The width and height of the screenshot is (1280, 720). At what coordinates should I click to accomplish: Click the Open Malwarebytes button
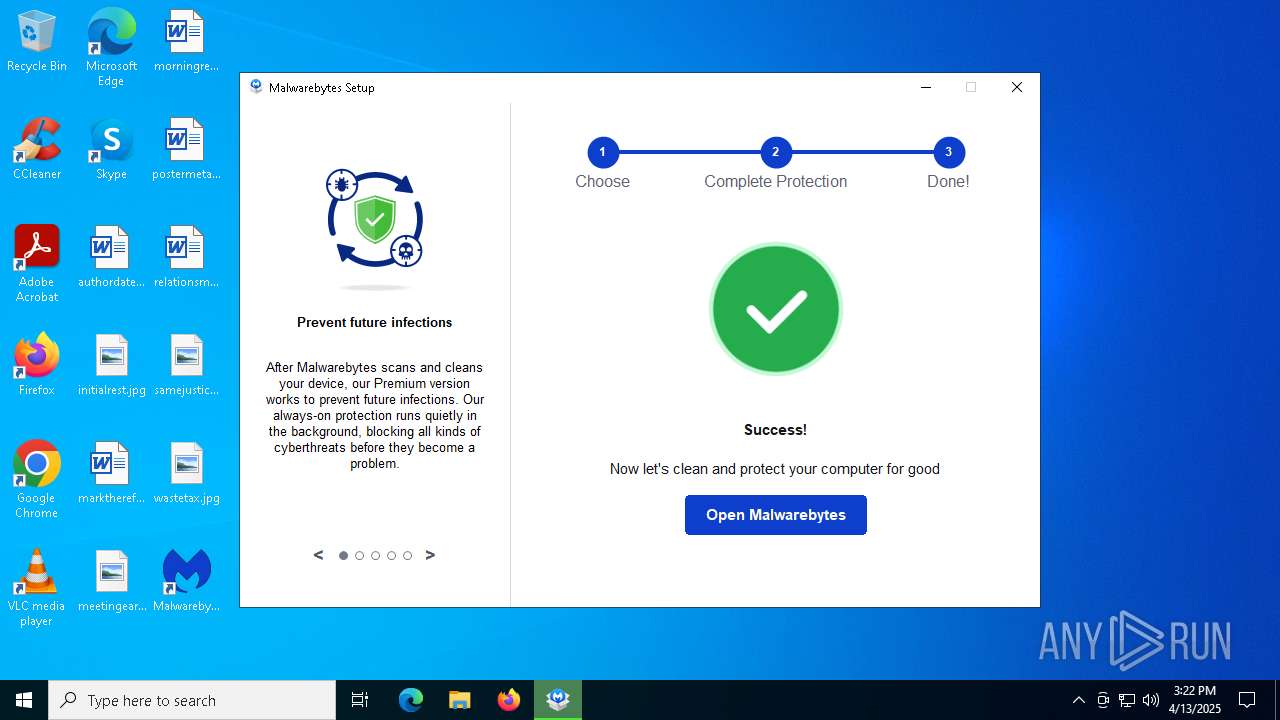(x=775, y=515)
